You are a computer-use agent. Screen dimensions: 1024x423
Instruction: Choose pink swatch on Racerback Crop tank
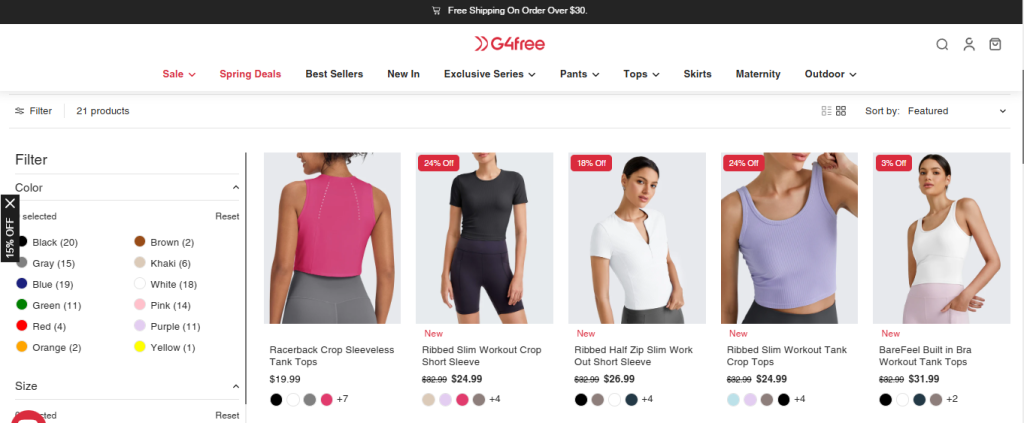click(x=327, y=400)
